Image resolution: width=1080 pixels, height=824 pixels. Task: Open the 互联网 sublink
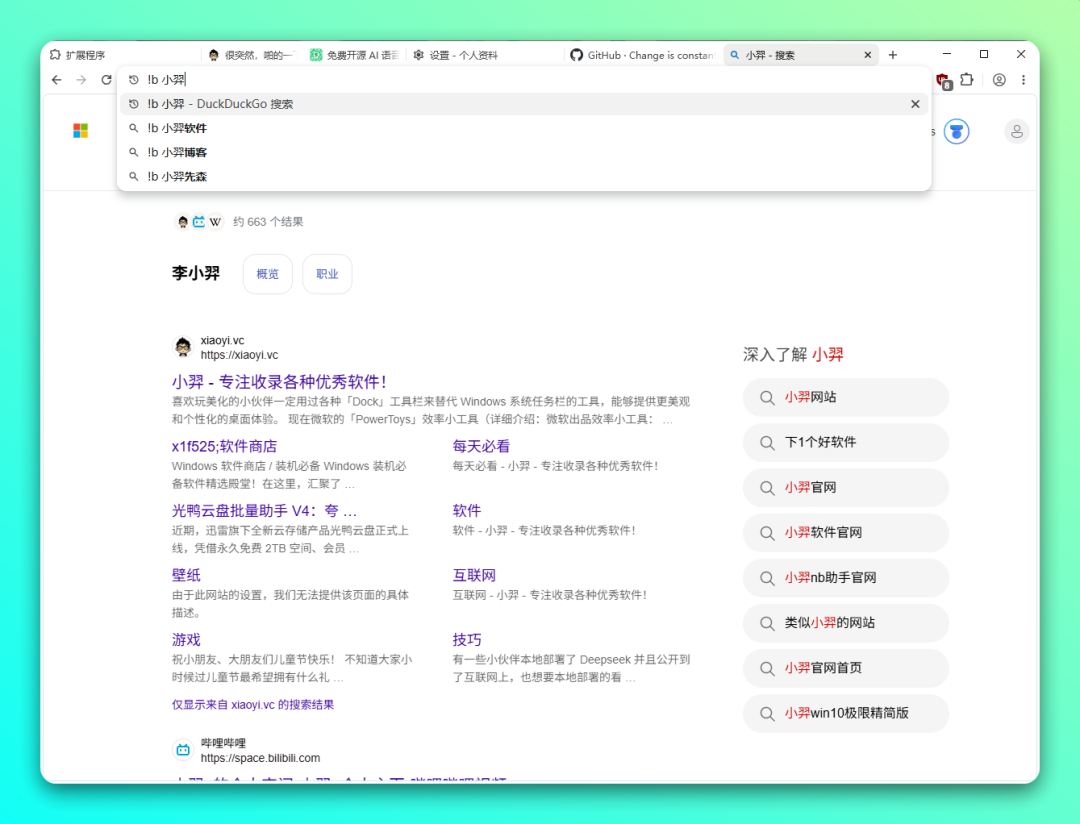[x=474, y=575]
